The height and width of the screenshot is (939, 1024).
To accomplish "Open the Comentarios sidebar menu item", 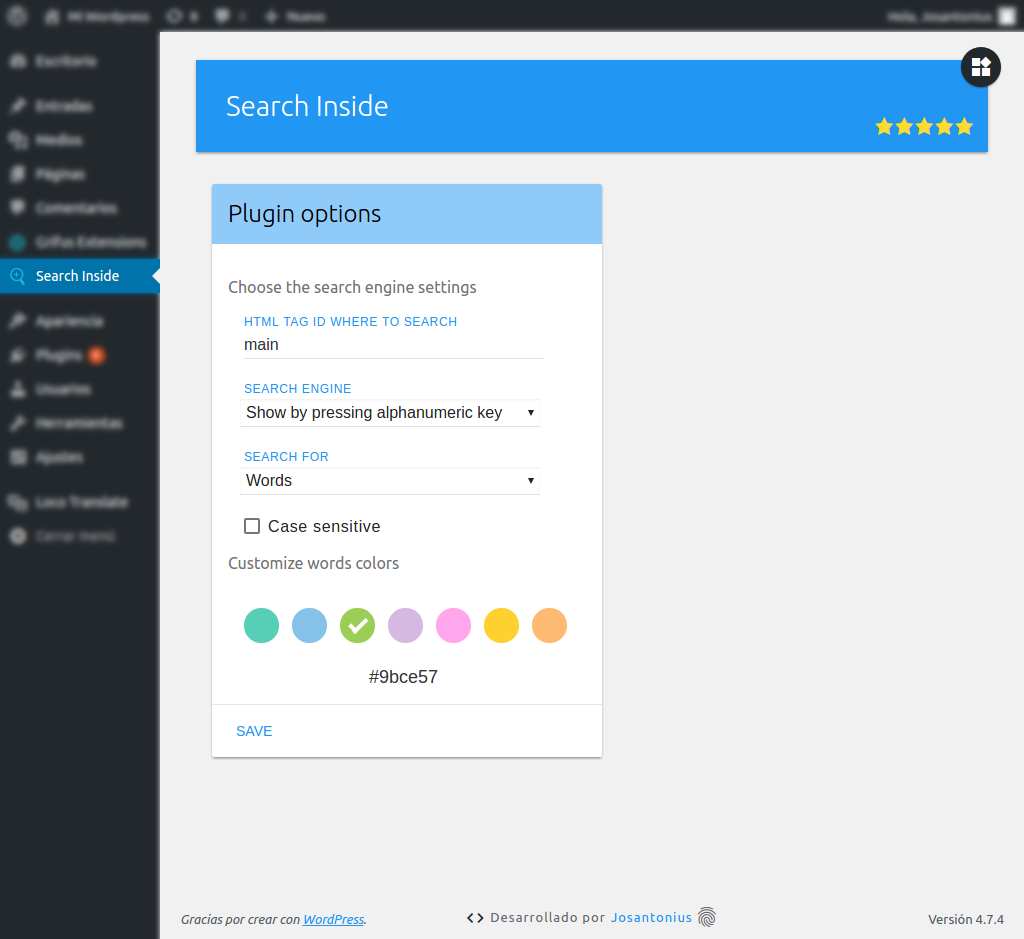I will [80, 208].
